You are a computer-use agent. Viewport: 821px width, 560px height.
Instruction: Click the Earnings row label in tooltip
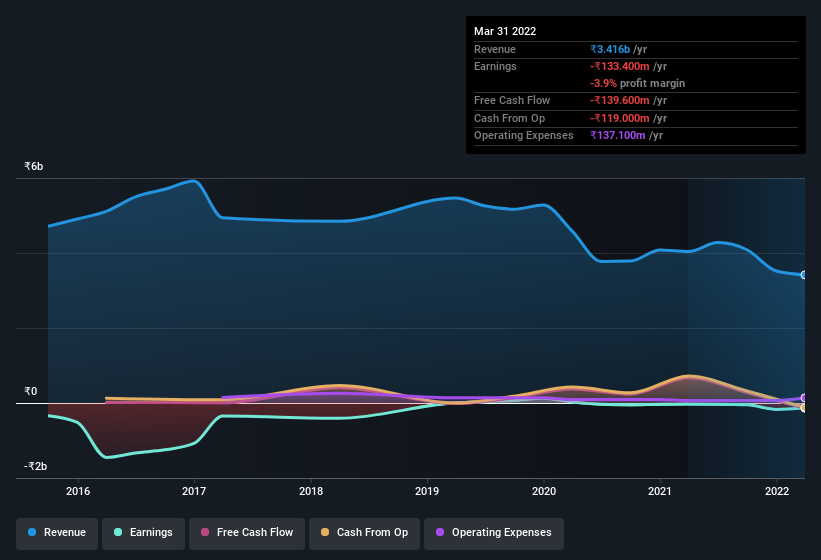[495, 66]
